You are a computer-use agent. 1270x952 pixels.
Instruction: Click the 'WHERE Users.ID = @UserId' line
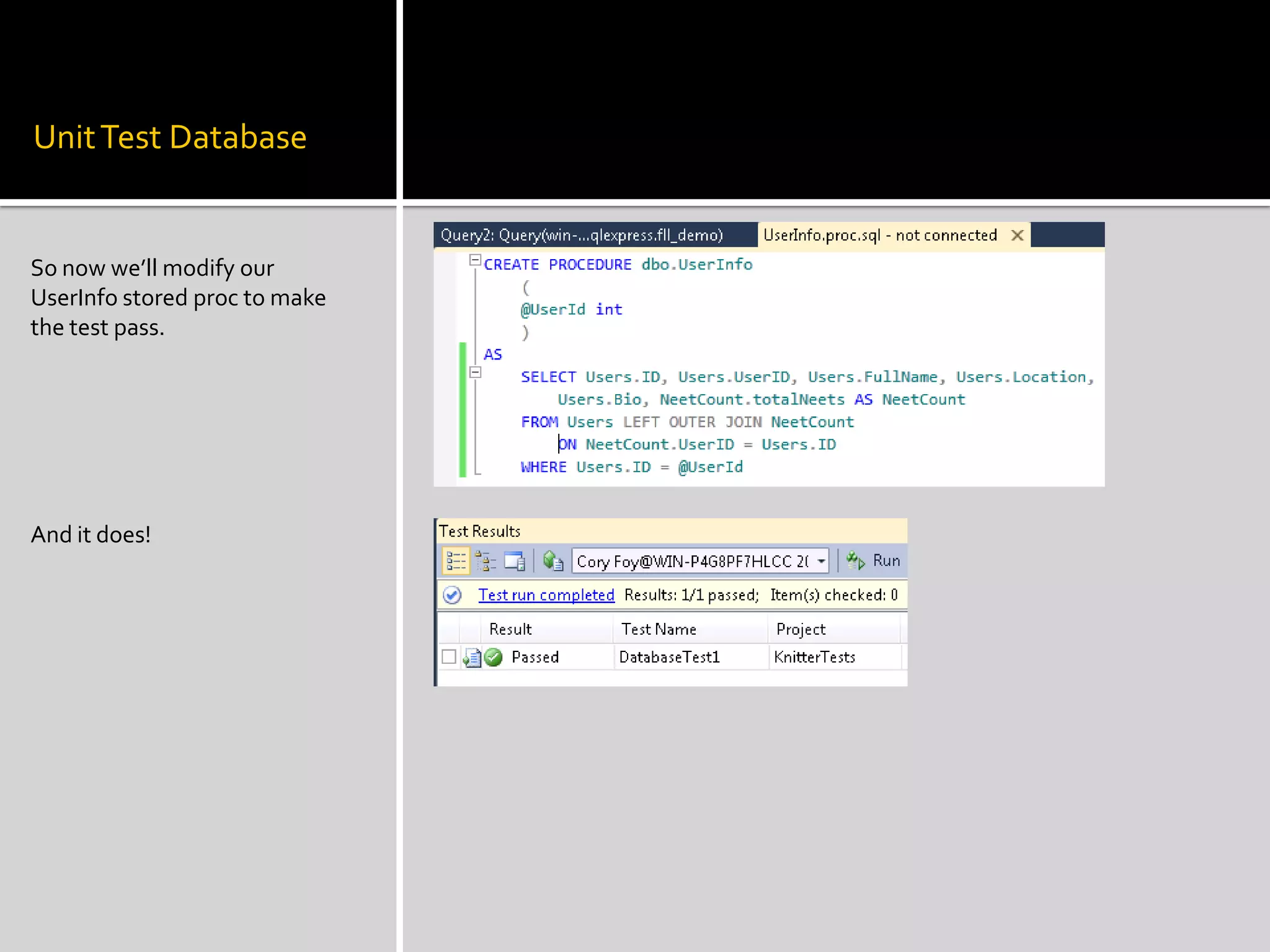[632, 467]
